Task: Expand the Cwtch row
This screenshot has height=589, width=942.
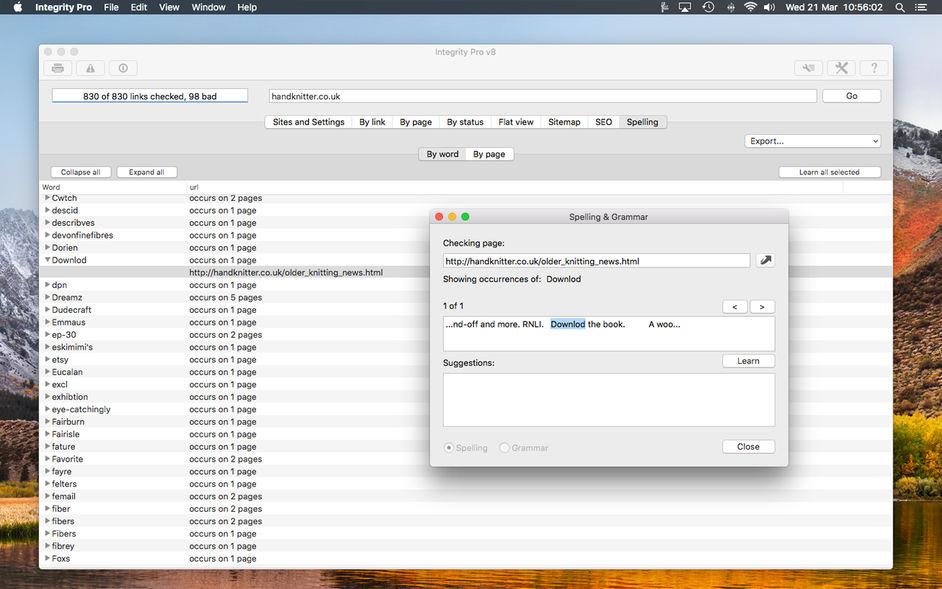Action: point(47,198)
